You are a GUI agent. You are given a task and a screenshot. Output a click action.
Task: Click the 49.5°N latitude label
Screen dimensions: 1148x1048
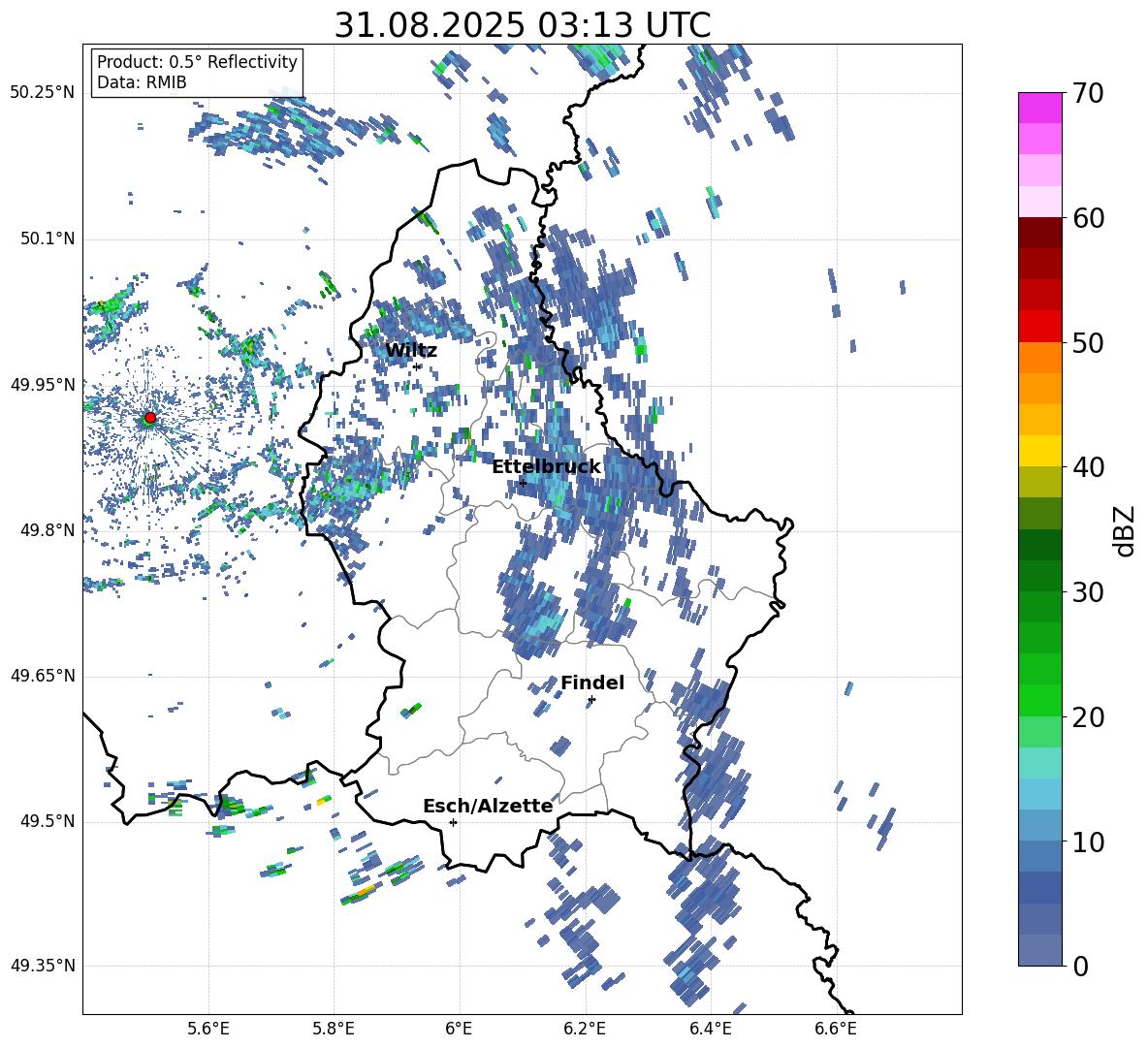click(47, 821)
